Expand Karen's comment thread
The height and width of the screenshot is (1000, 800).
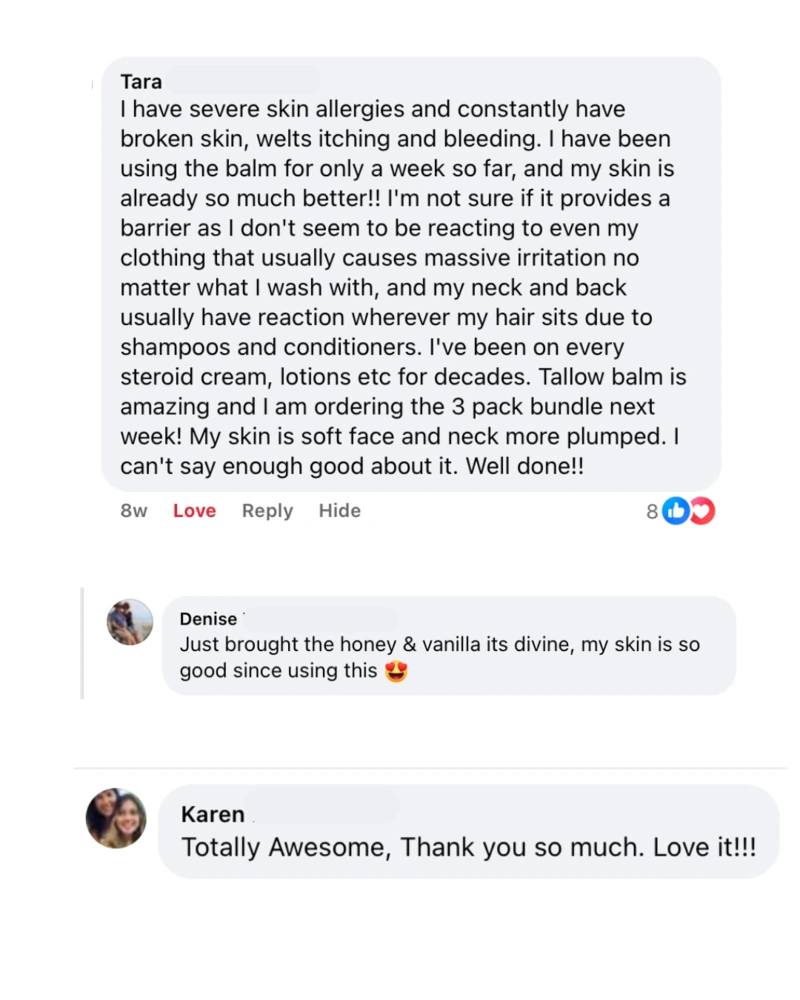point(470,830)
